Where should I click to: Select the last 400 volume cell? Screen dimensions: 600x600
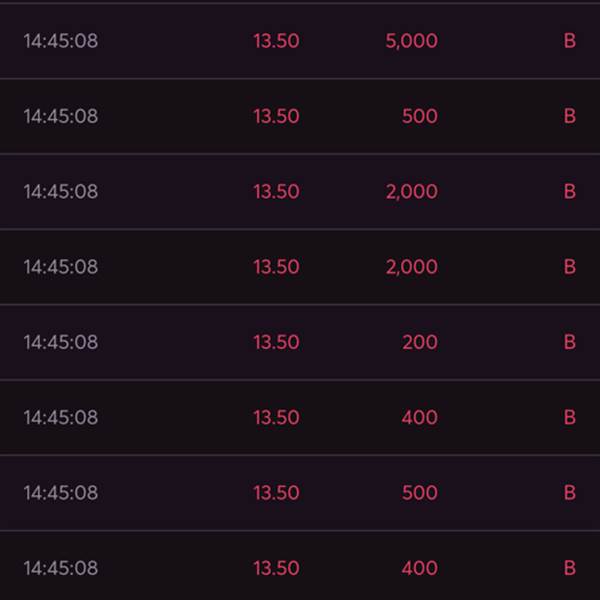tap(419, 568)
